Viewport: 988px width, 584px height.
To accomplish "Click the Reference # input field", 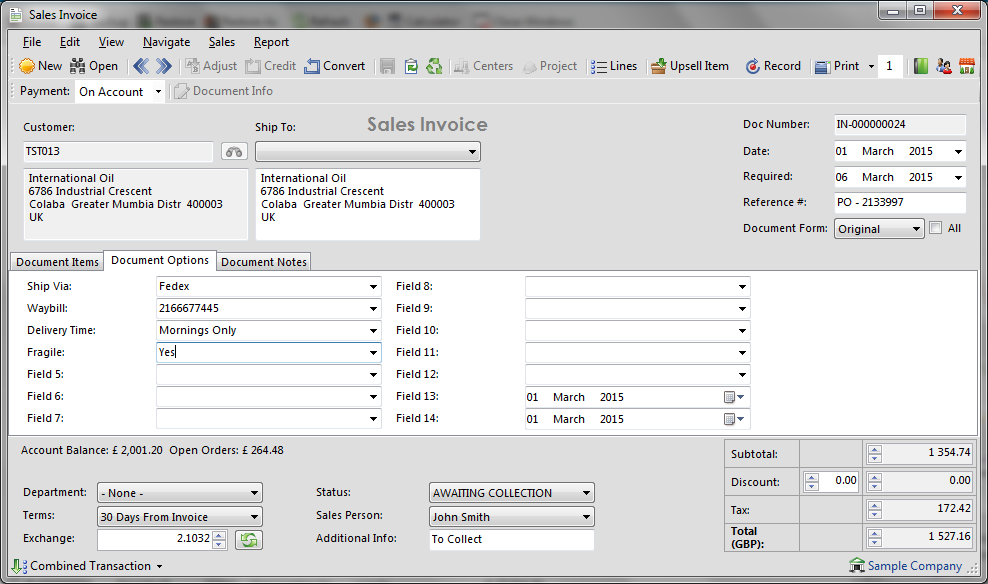I will 899,203.
